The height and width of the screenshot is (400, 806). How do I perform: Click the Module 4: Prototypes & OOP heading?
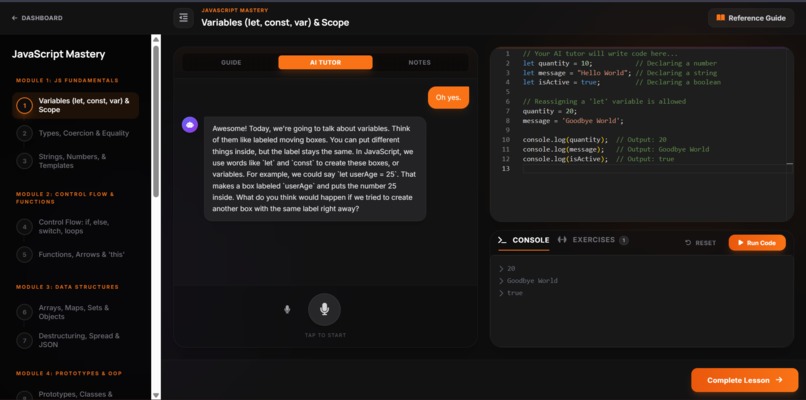[x=69, y=373]
